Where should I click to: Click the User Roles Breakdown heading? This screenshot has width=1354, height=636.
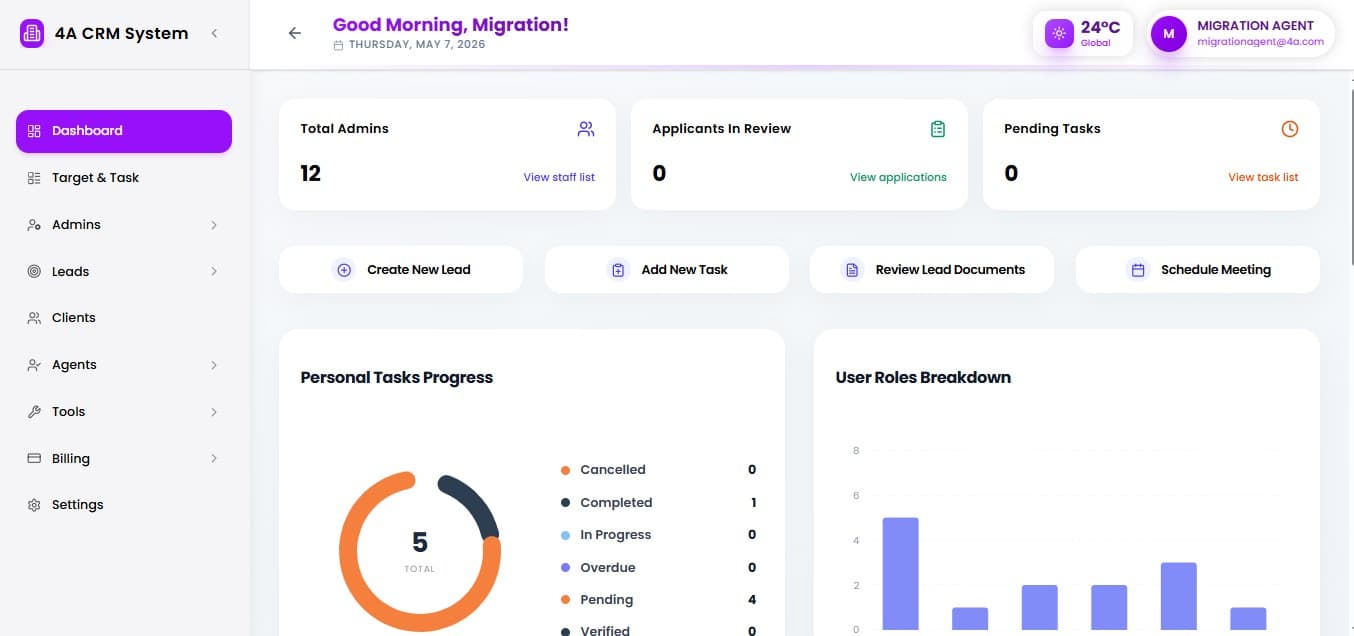[x=923, y=378]
